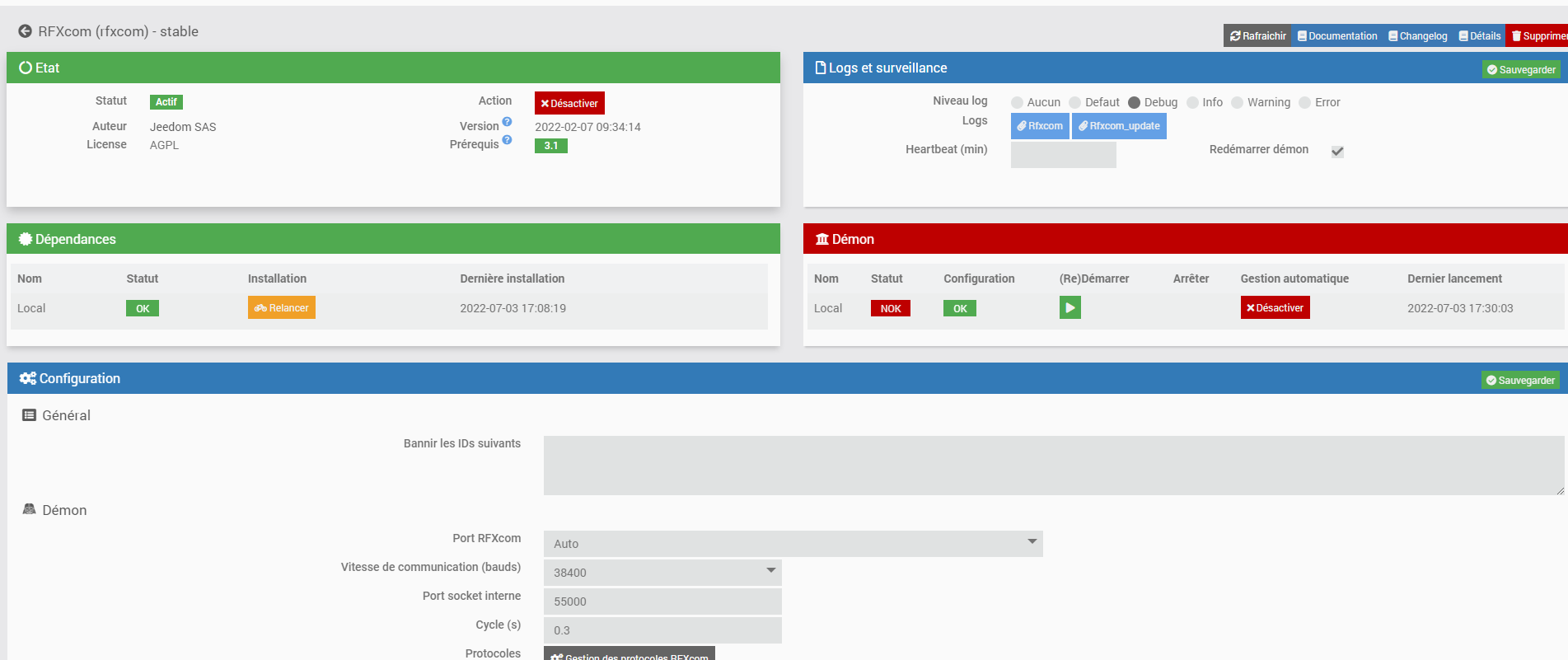The image size is (1568, 660).
Task: Click the help icon next to Prérequis
Action: 508,140
